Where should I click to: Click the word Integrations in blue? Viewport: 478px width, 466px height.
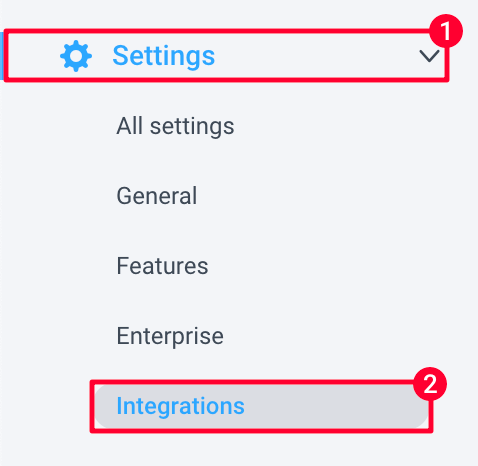pos(180,406)
